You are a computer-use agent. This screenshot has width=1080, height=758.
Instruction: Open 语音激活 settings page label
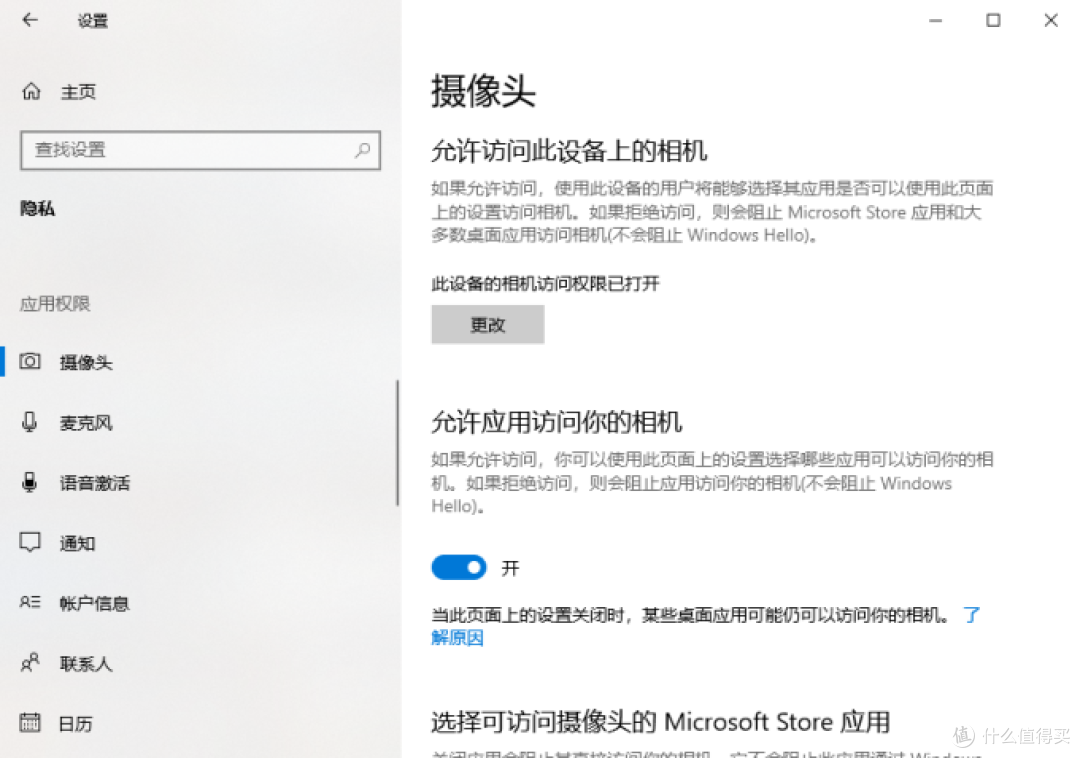[x=94, y=483]
